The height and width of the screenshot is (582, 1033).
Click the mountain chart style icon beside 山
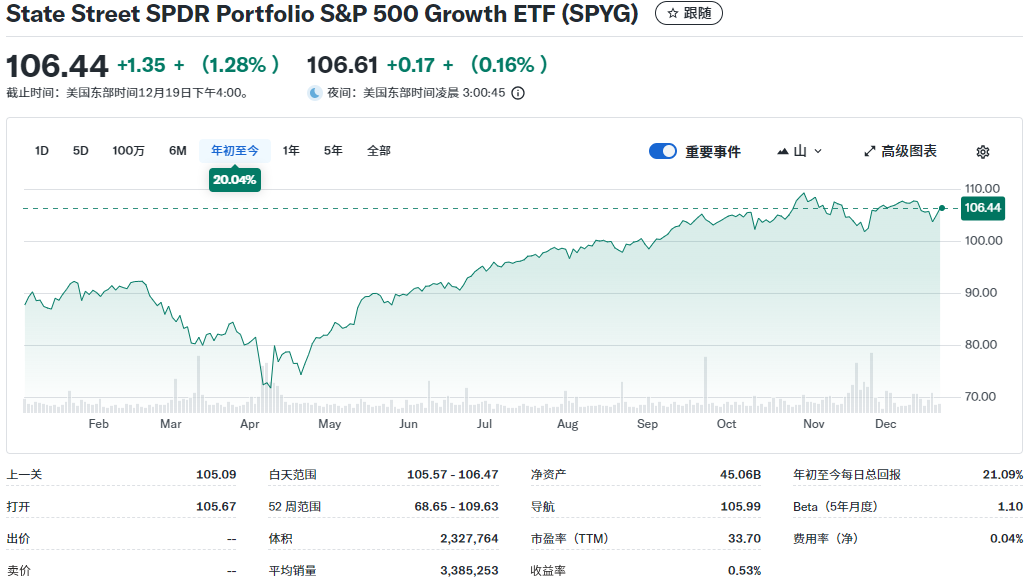(783, 151)
